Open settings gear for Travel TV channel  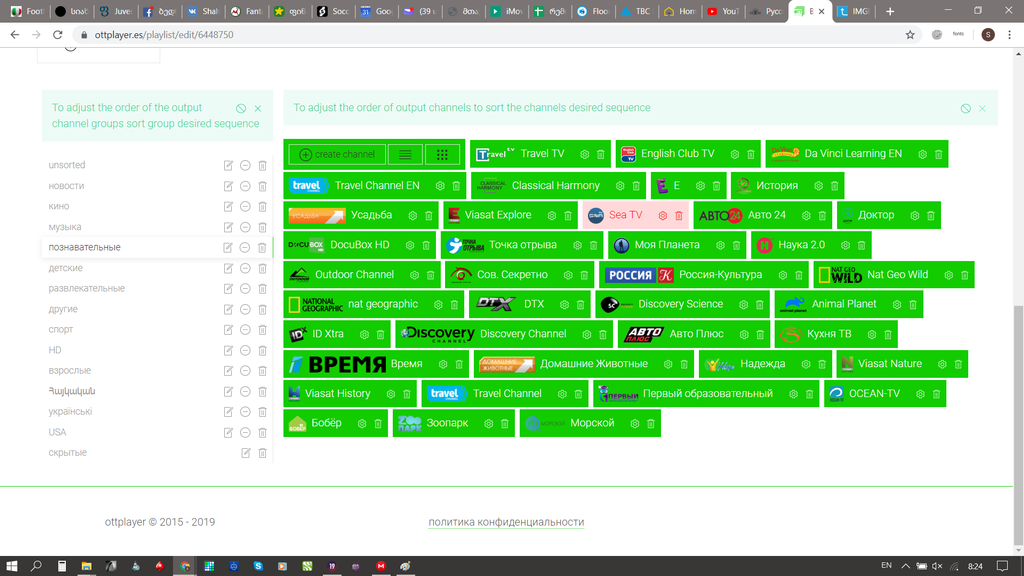tap(584, 155)
